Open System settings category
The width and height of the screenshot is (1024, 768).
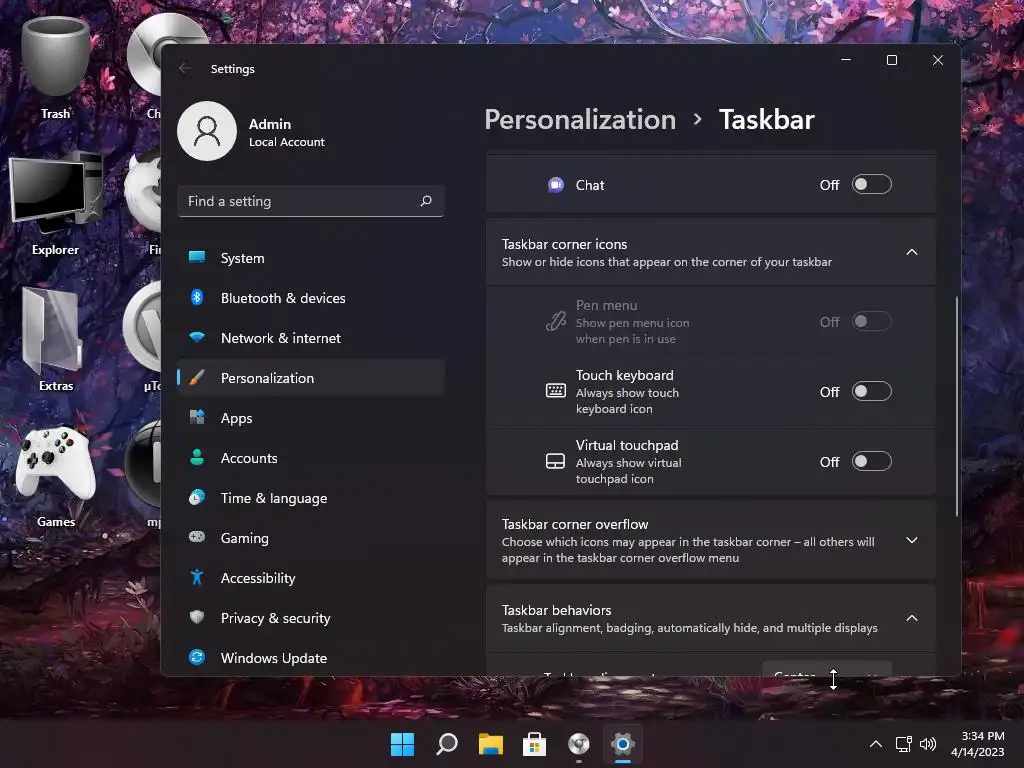311,257
